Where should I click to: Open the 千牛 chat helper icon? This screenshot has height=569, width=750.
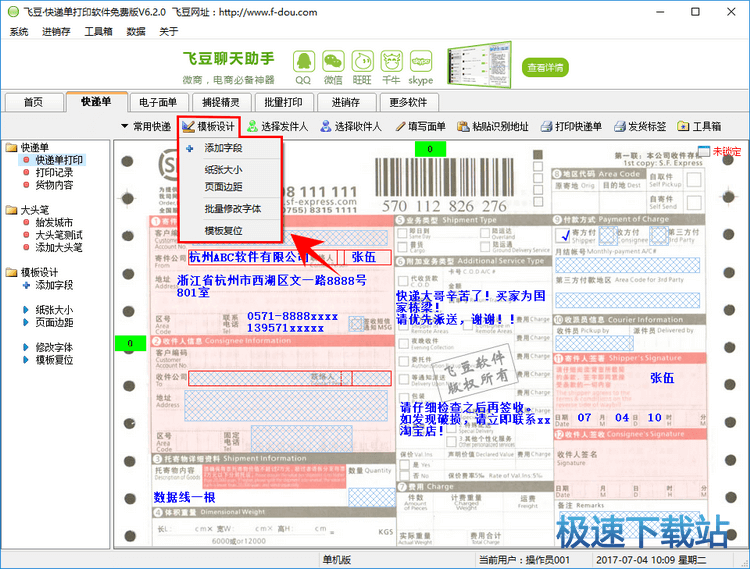pos(391,62)
